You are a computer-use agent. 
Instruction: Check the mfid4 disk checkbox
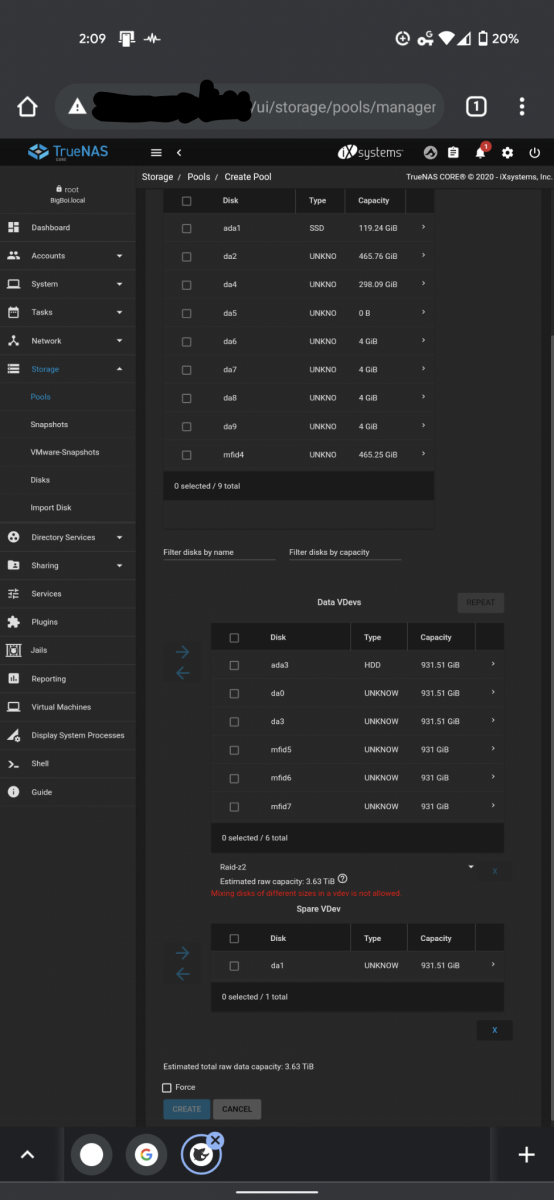[x=186, y=455]
